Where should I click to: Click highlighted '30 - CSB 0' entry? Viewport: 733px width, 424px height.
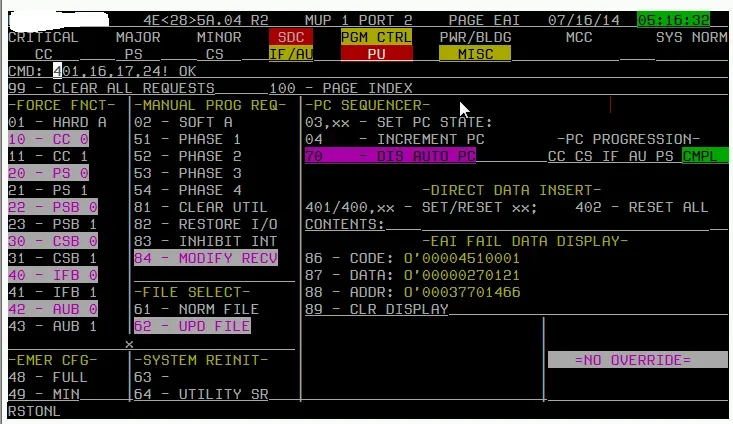click(x=53, y=241)
